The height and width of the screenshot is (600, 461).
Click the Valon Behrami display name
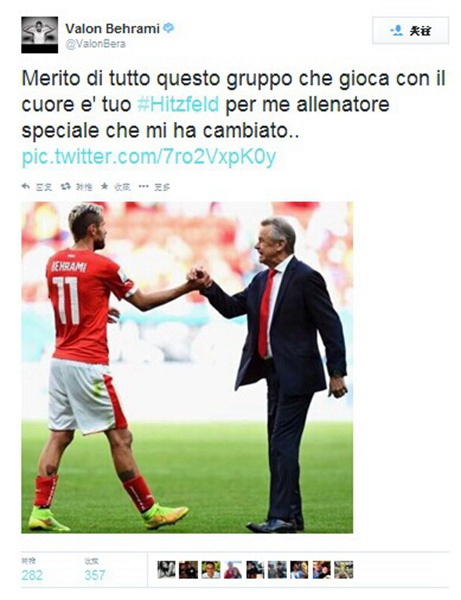[112, 28]
